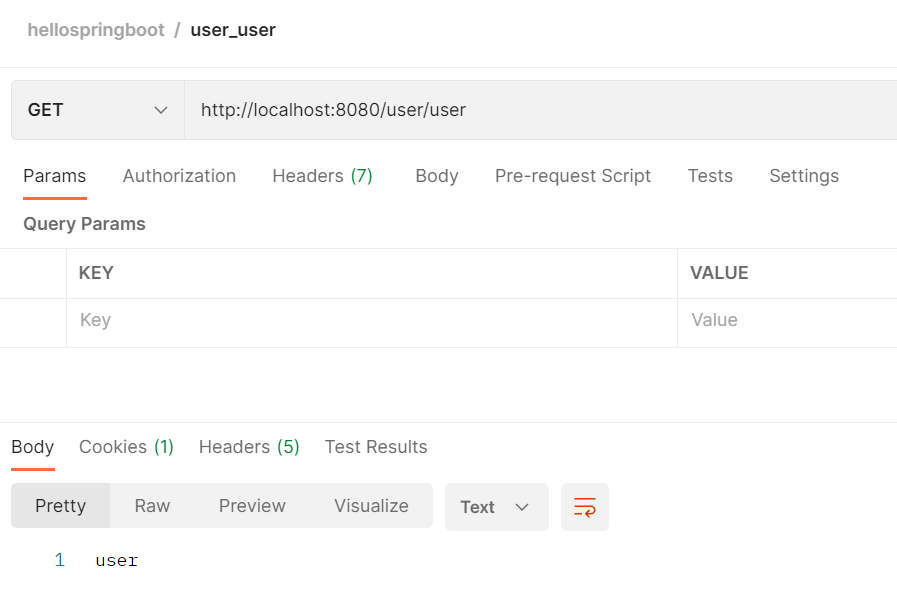This screenshot has height=615, width=897.
Task: Open the request Headers (7) tab
Action: (323, 176)
